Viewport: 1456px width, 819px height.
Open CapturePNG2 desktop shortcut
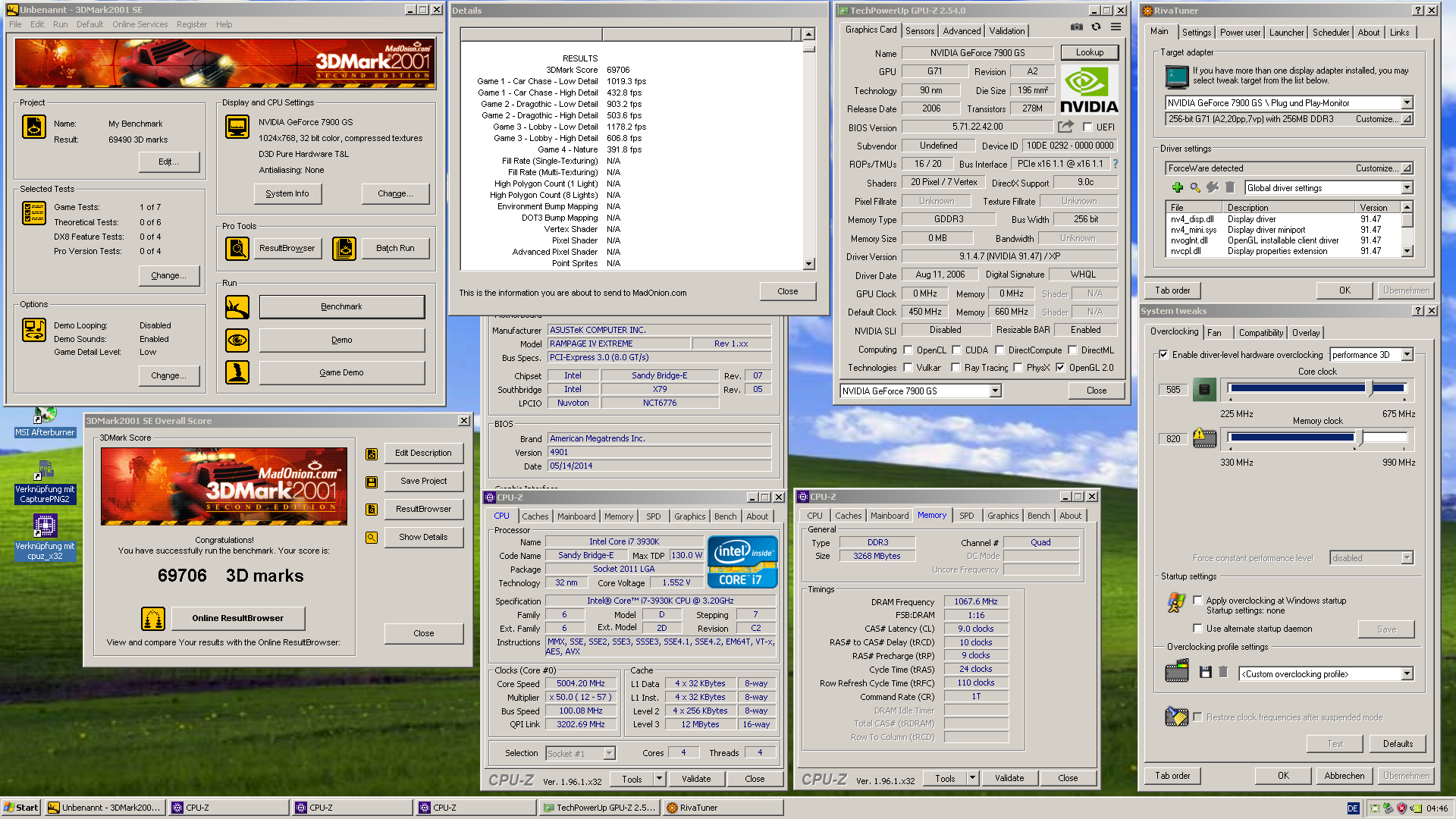45,481
